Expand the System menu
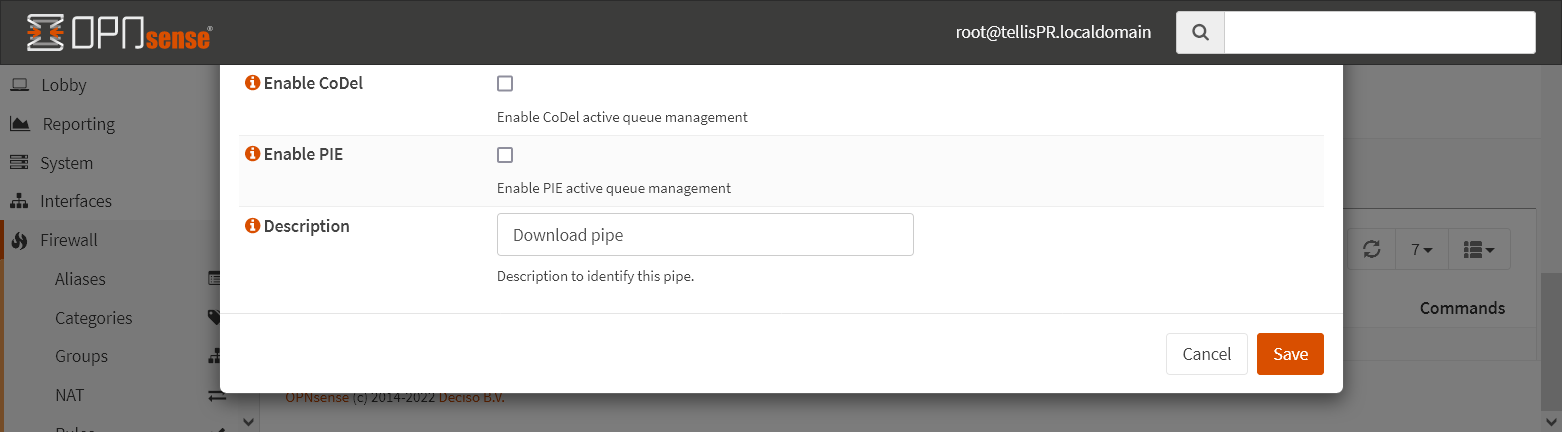Viewport: 1562px width, 432px height. (x=66, y=163)
